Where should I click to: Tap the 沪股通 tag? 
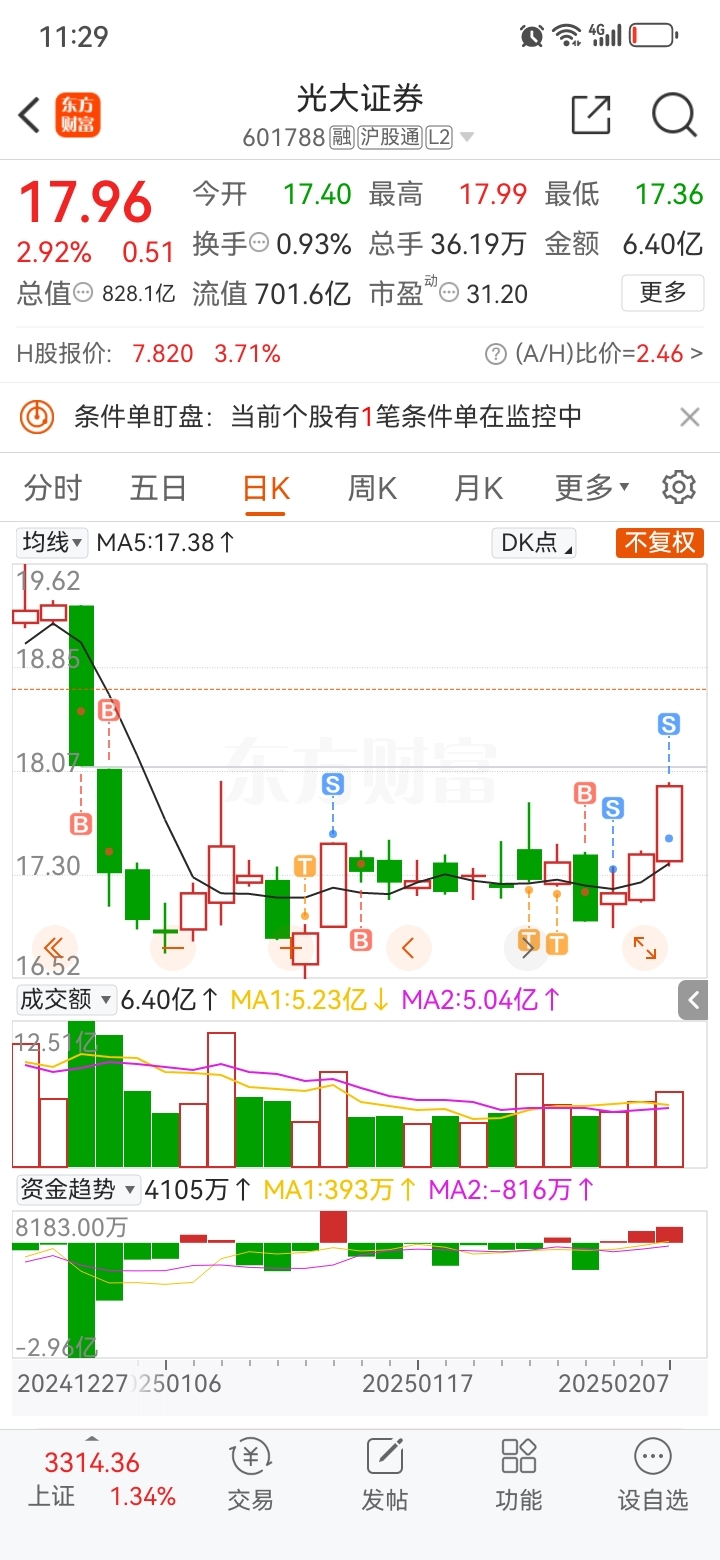click(x=390, y=137)
